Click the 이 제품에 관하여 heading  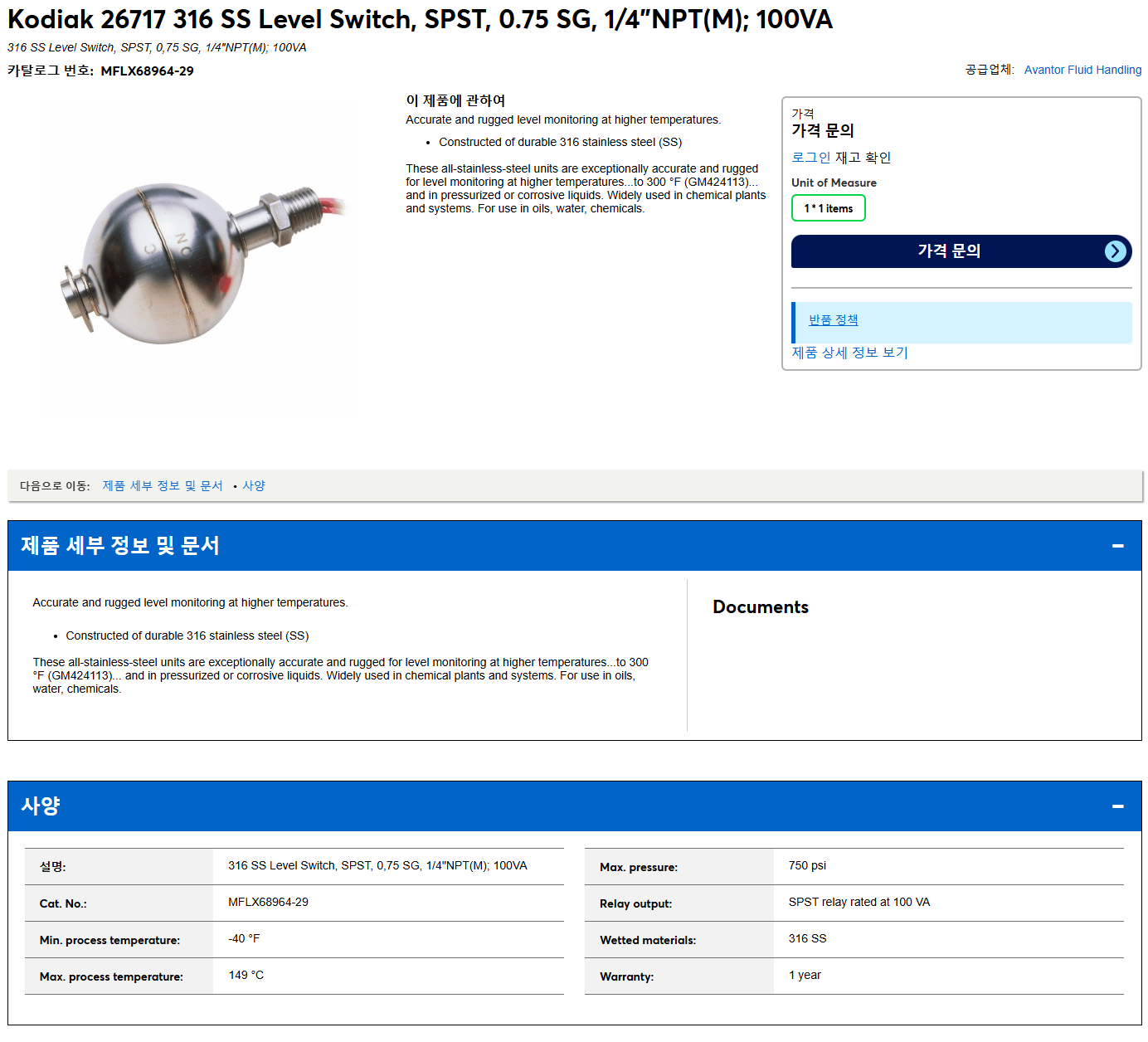455,100
